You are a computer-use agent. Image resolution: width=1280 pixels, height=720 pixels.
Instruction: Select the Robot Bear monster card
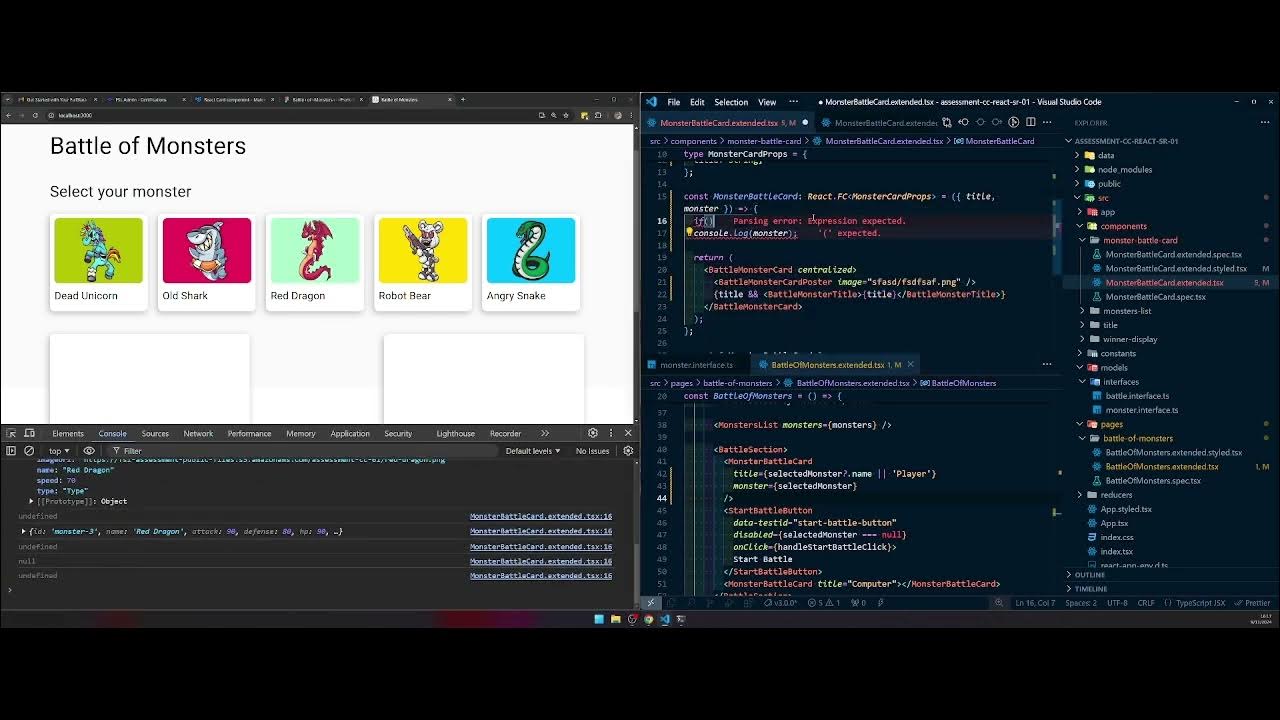coord(422,261)
